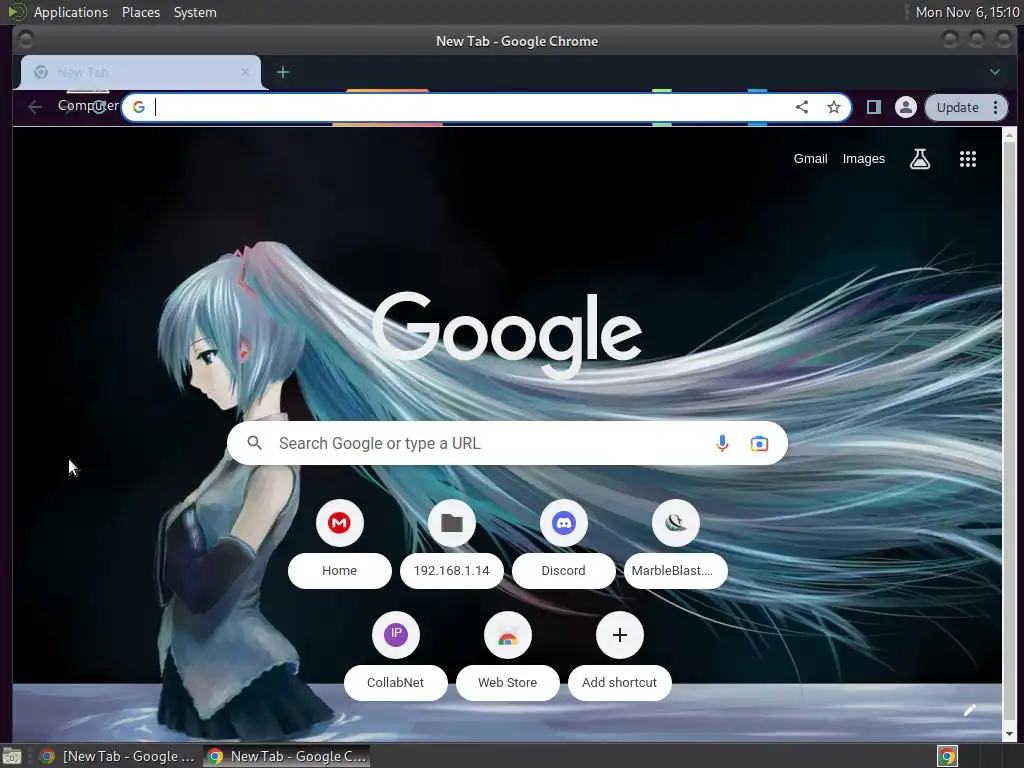Click the Home shortcut label

point(340,571)
